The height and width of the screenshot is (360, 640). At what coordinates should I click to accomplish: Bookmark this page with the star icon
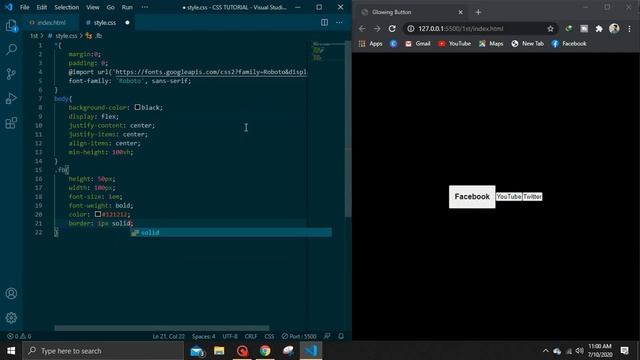point(550,29)
